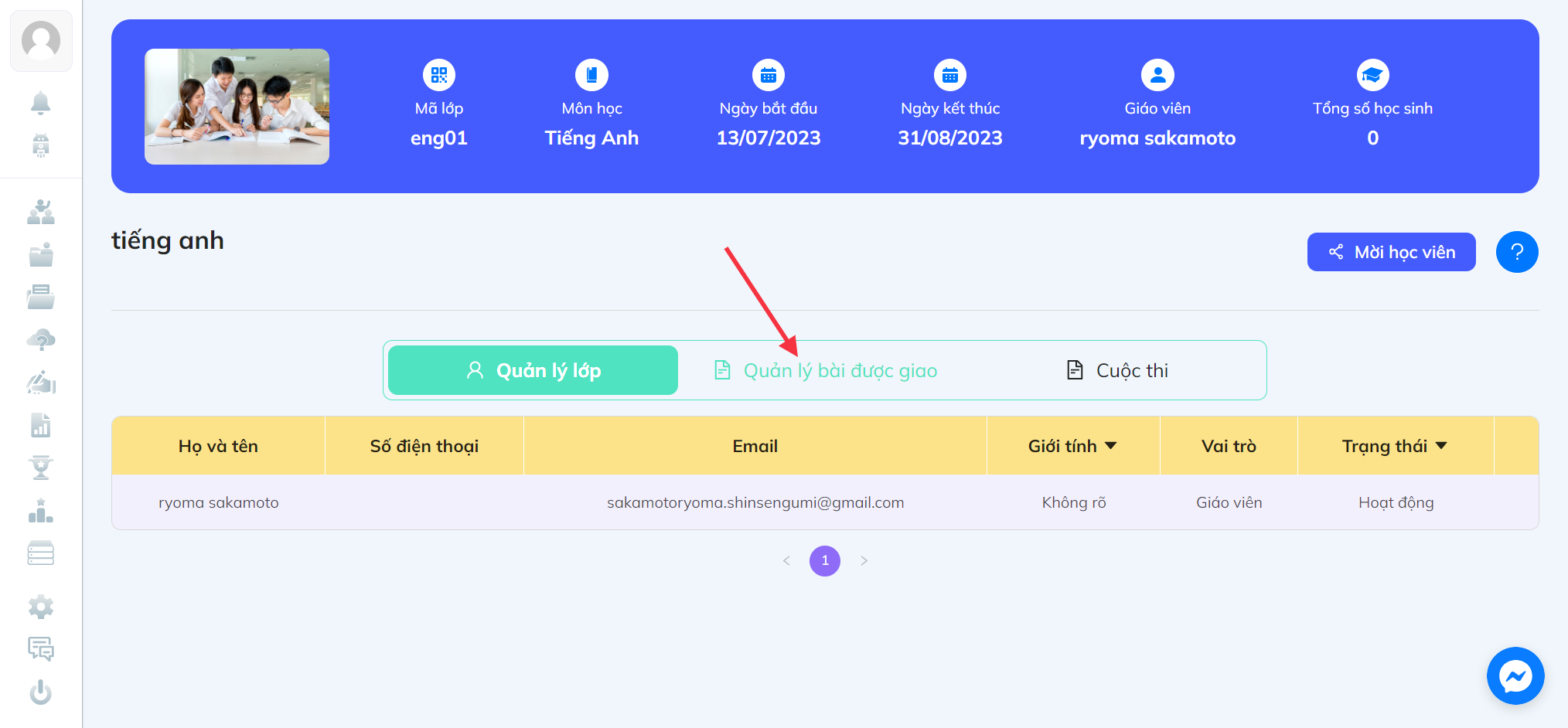Click the class code eng01

tap(439, 138)
